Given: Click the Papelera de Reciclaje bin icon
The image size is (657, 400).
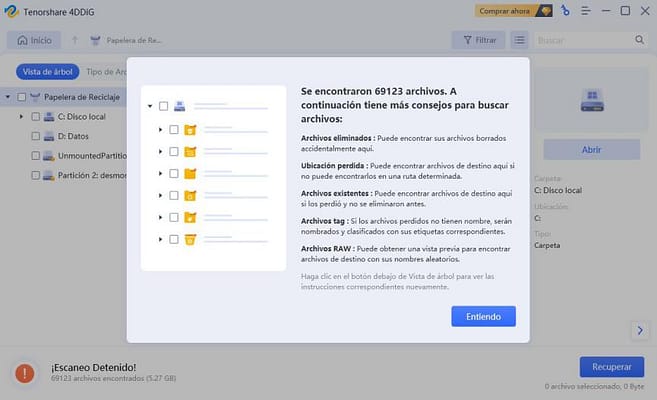Looking at the screenshot, I should pos(35,97).
